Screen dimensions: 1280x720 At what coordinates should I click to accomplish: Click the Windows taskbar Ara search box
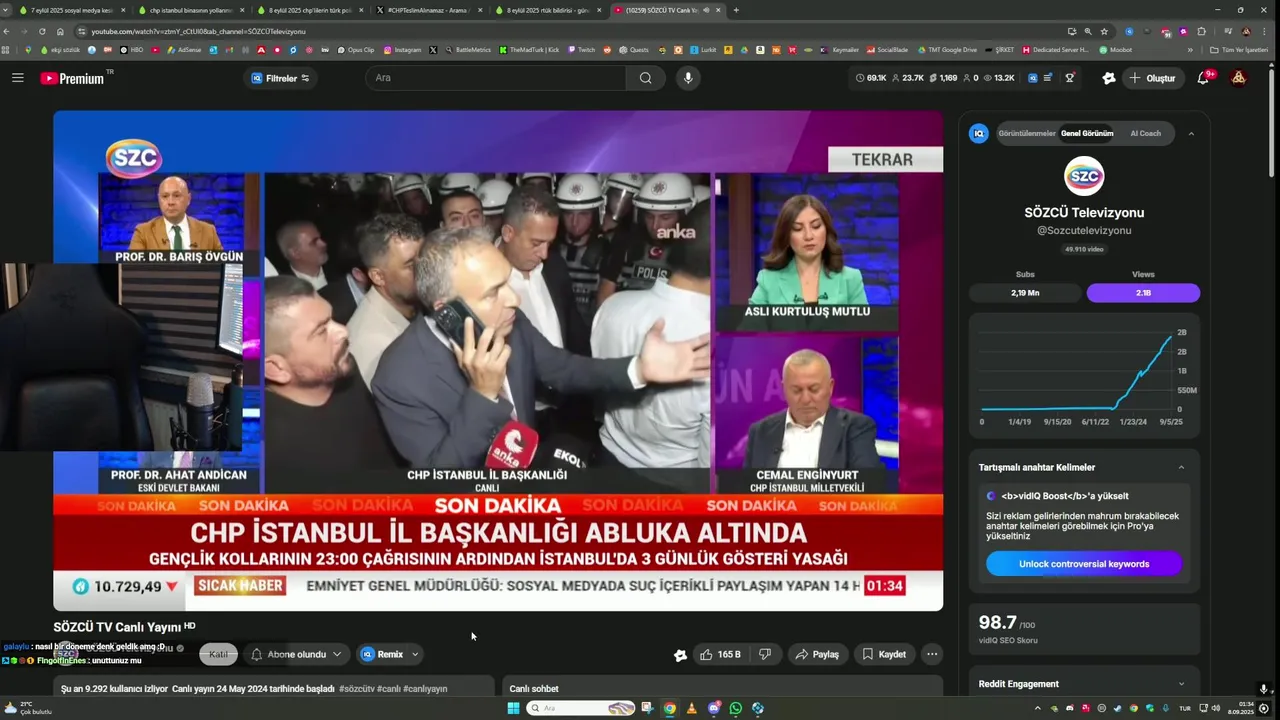point(582,708)
